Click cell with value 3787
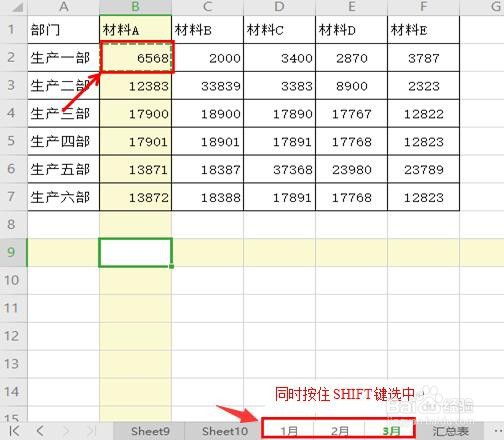This screenshot has width=504, height=440. (423, 58)
